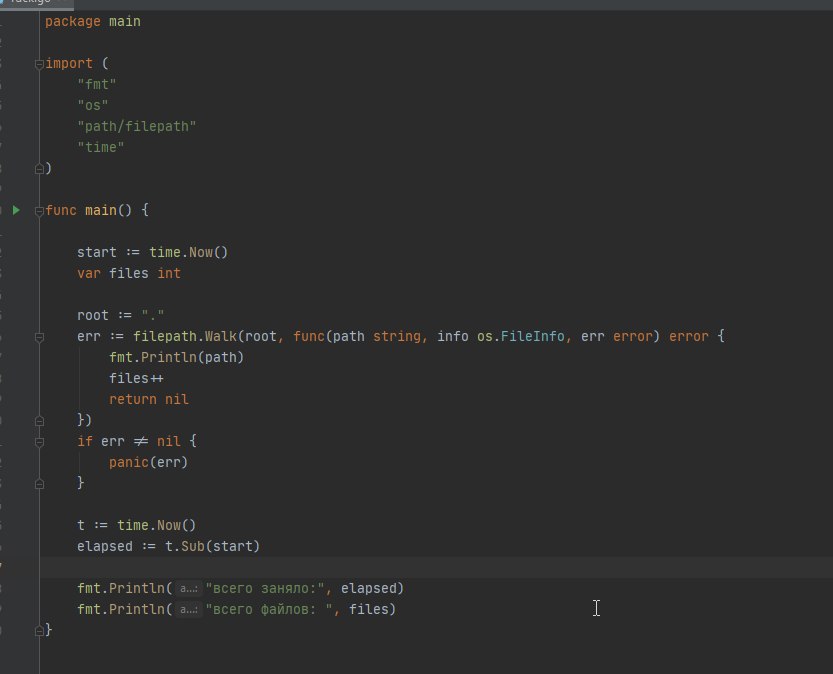Click the "os" import string
Image resolution: width=833 pixels, height=674 pixels.
(92, 105)
